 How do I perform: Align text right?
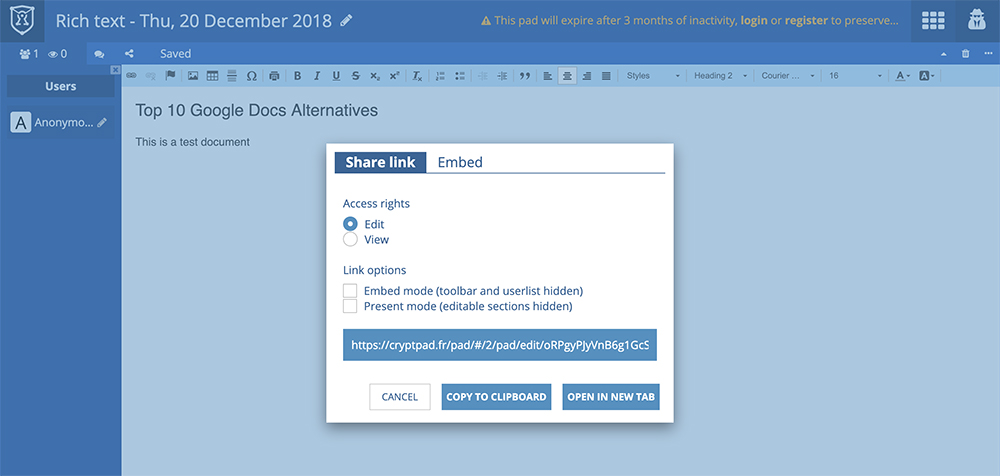pyautogui.click(x=587, y=75)
